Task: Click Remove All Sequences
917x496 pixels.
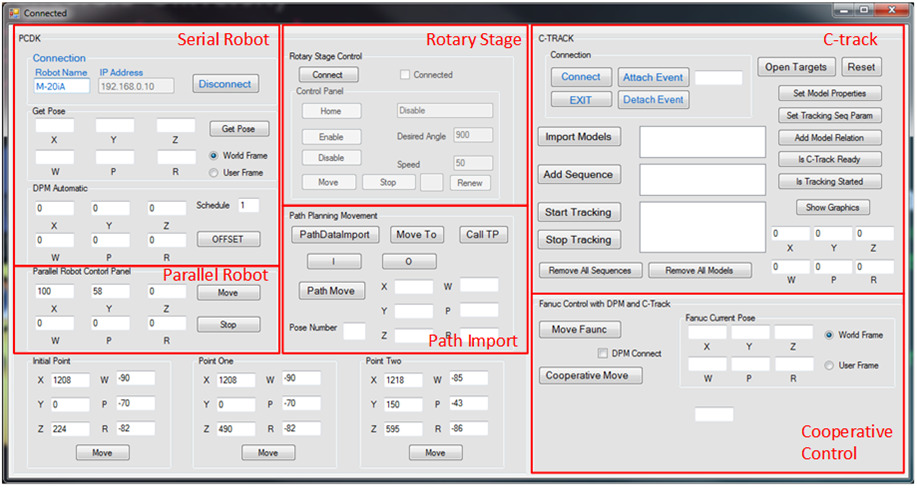Action: click(589, 271)
